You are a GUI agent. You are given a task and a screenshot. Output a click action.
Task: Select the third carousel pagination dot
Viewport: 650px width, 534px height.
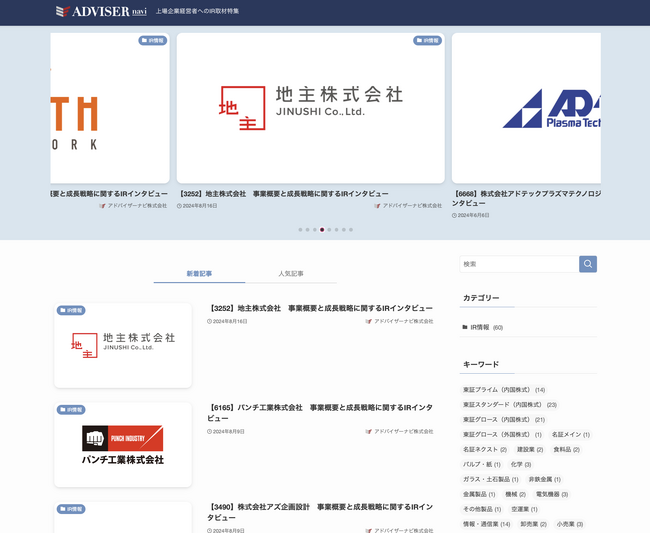click(x=315, y=230)
